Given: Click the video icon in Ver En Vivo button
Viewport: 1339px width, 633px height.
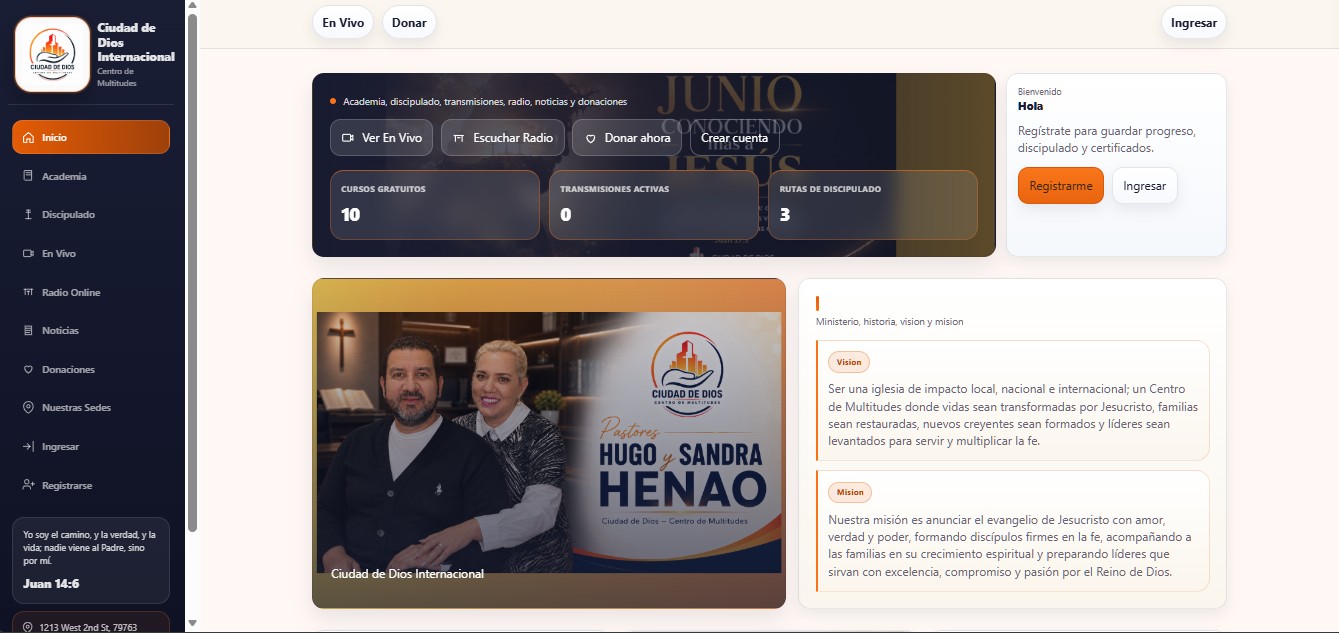Looking at the screenshot, I should [348, 138].
